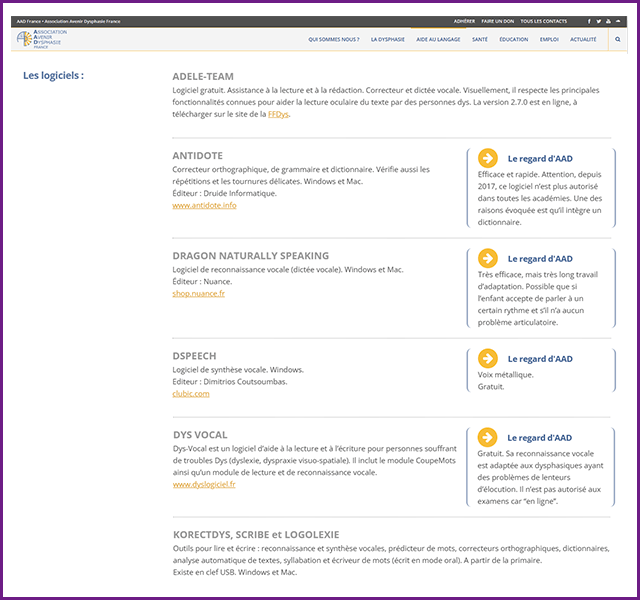Click the Voix métallique text
640x600 pixels.
pos(505,375)
